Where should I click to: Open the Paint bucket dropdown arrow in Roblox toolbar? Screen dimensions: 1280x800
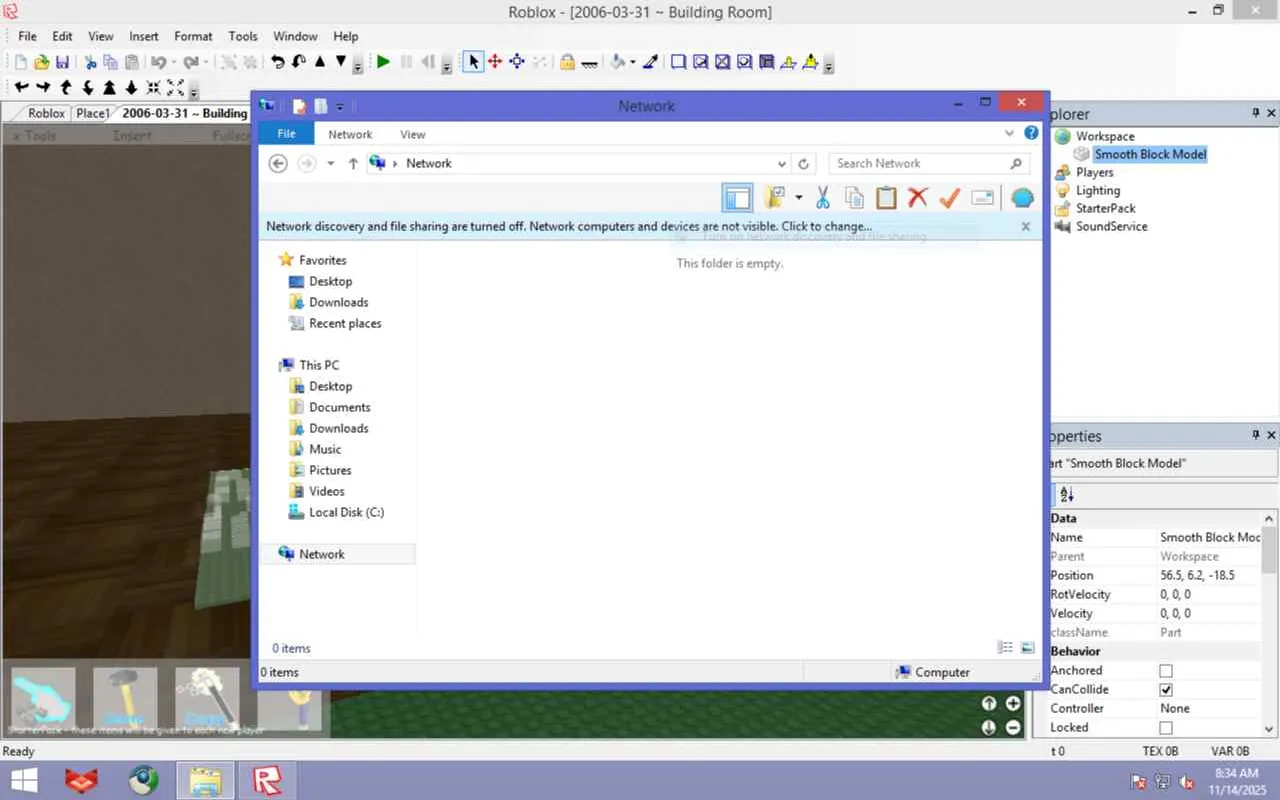click(633, 62)
